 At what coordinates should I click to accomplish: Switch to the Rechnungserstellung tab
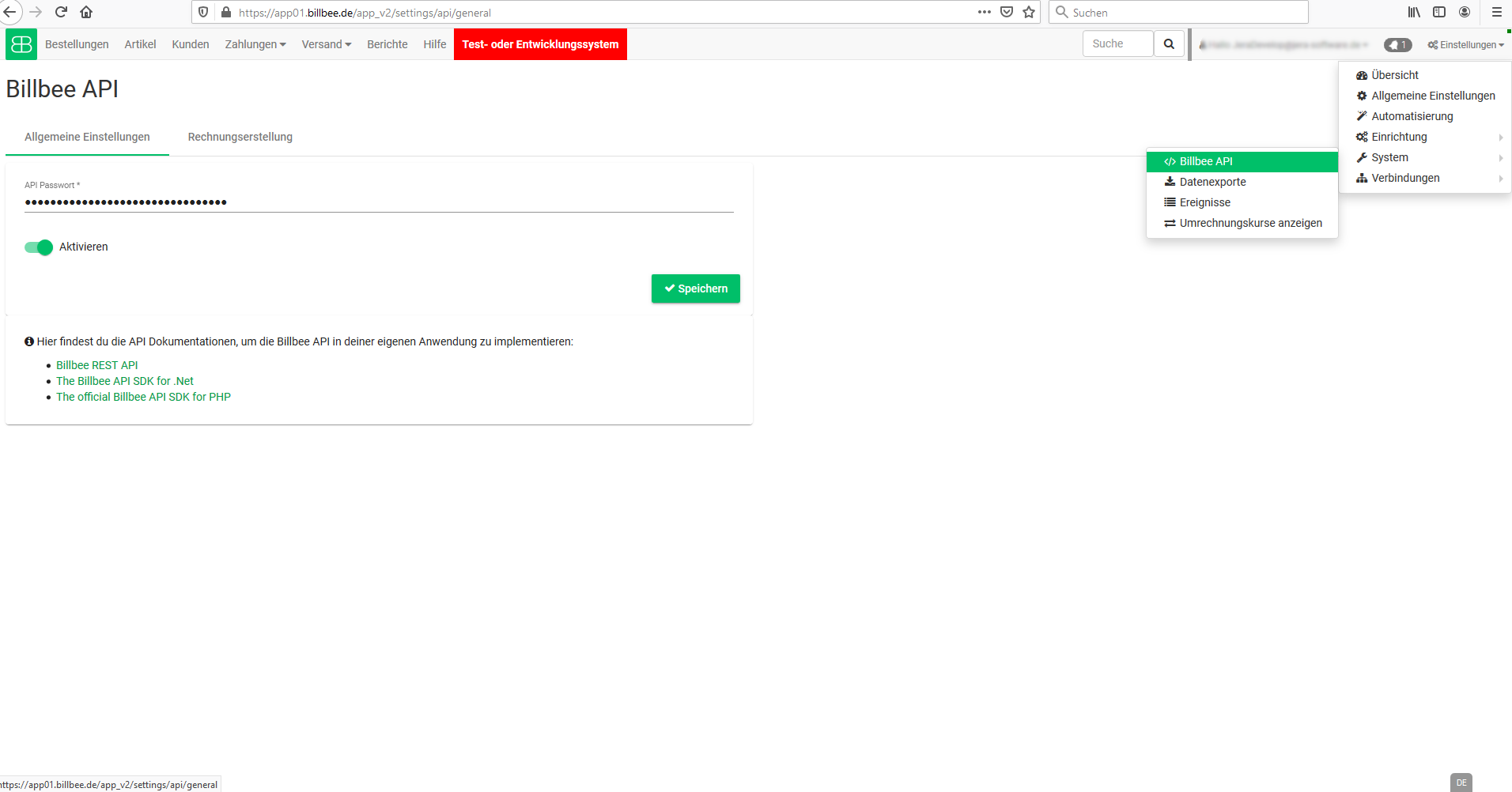point(240,137)
